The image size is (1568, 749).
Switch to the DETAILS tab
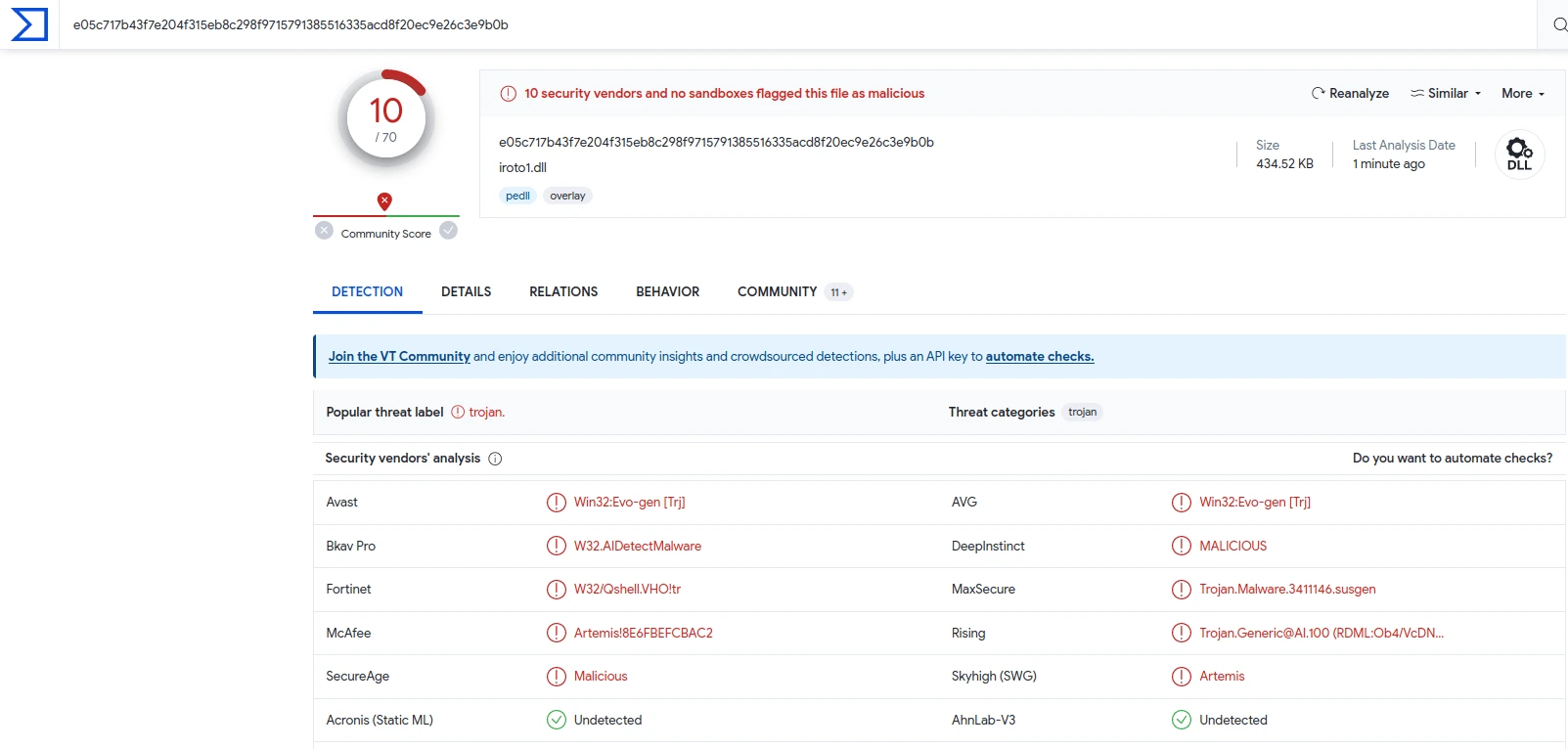pyautogui.click(x=466, y=292)
